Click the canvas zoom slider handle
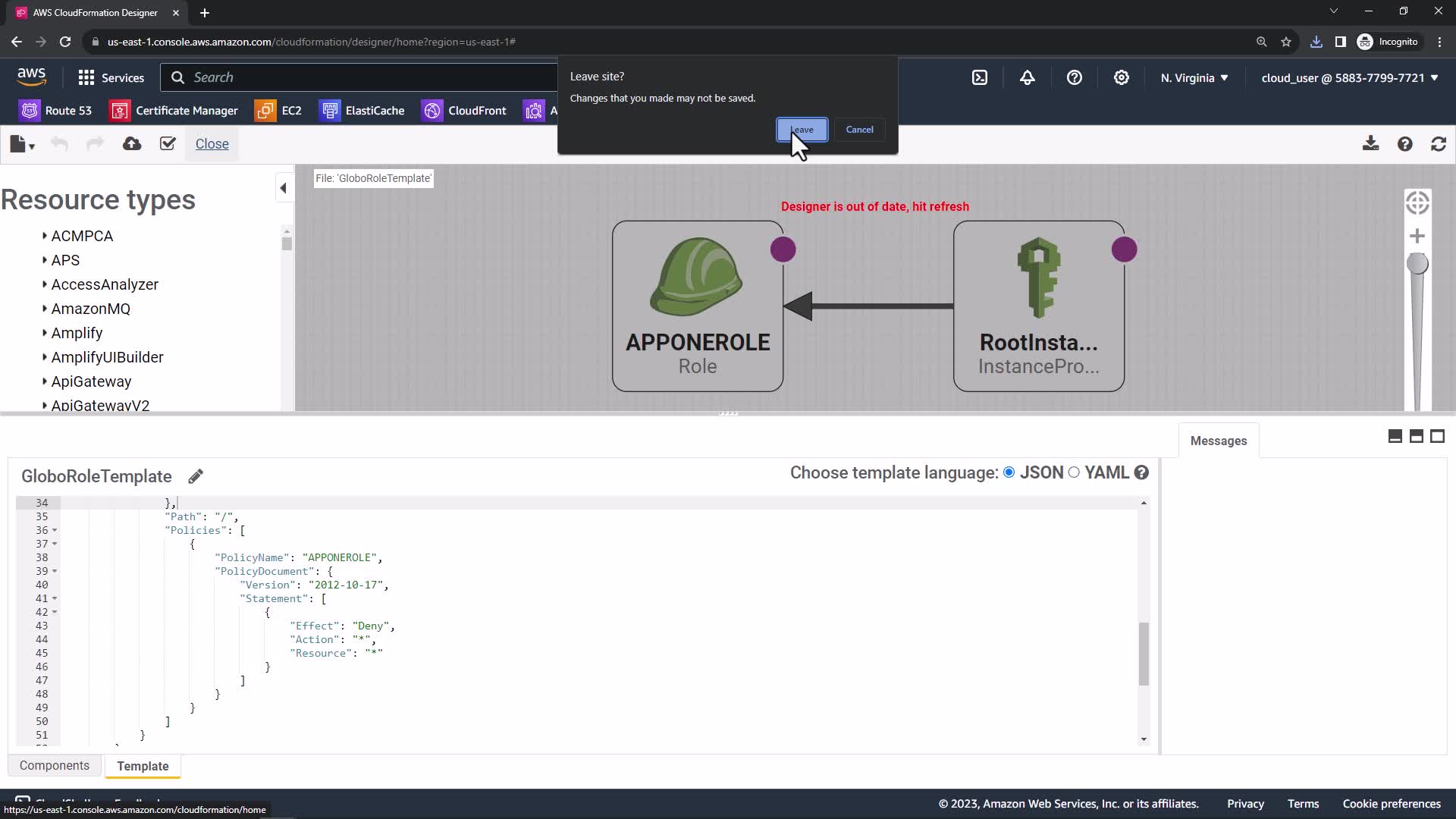The height and width of the screenshot is (819, 1456). point(1417,264)
